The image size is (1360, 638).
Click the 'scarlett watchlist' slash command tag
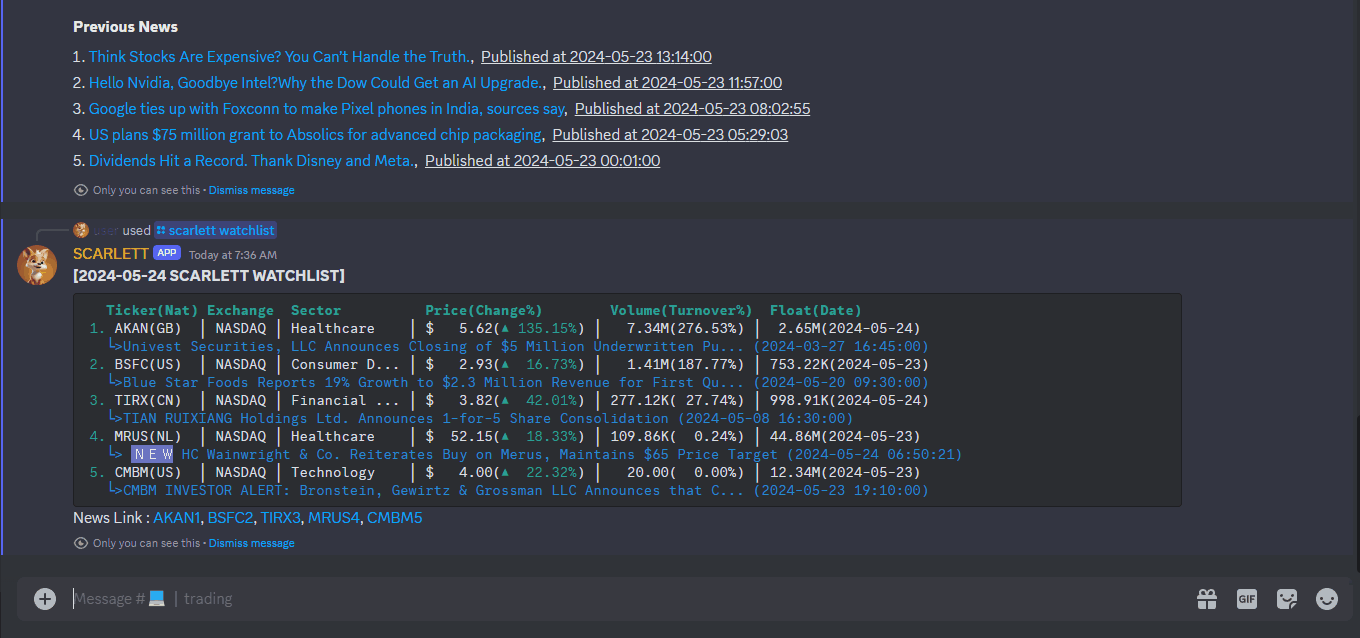click(x=215, y=230)
